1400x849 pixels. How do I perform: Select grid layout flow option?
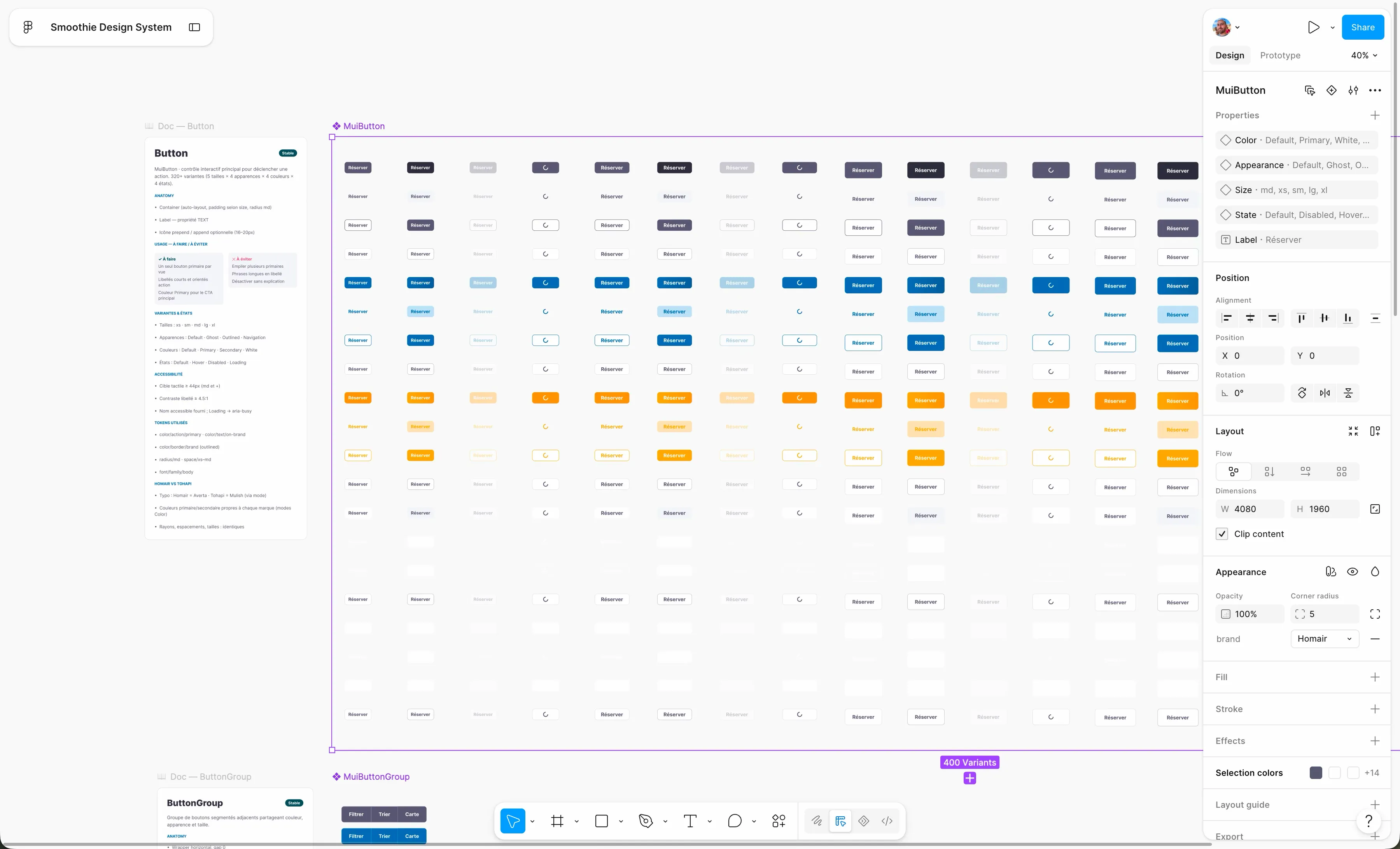coord(1341,471)
